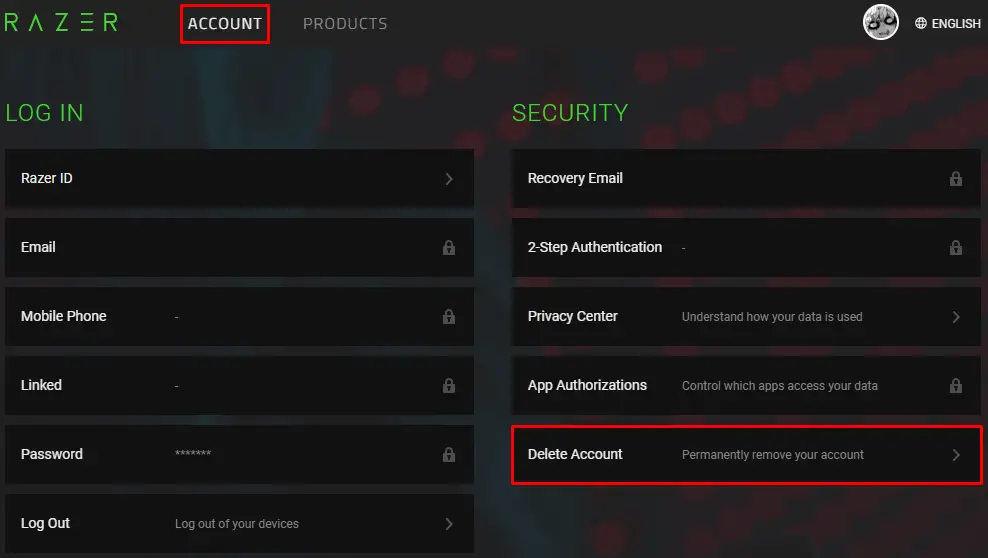Image resolution: width=988 pixels, height=558 pixels.
Task: Switch to the Products tab
Action: pos(345,23)
